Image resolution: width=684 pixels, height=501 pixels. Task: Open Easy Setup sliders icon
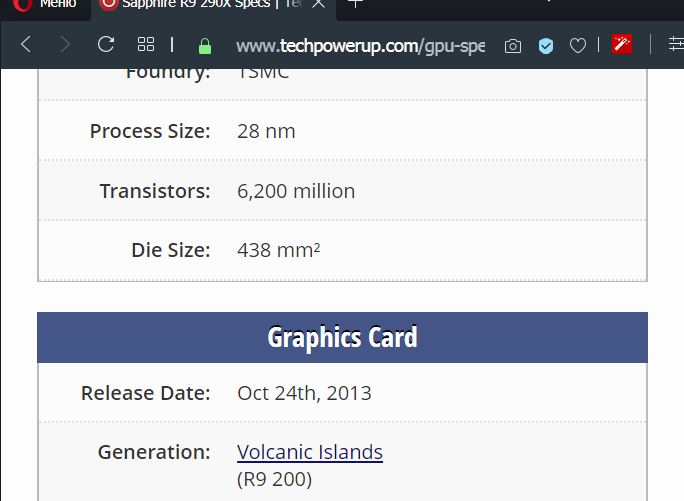click(675, 45)
